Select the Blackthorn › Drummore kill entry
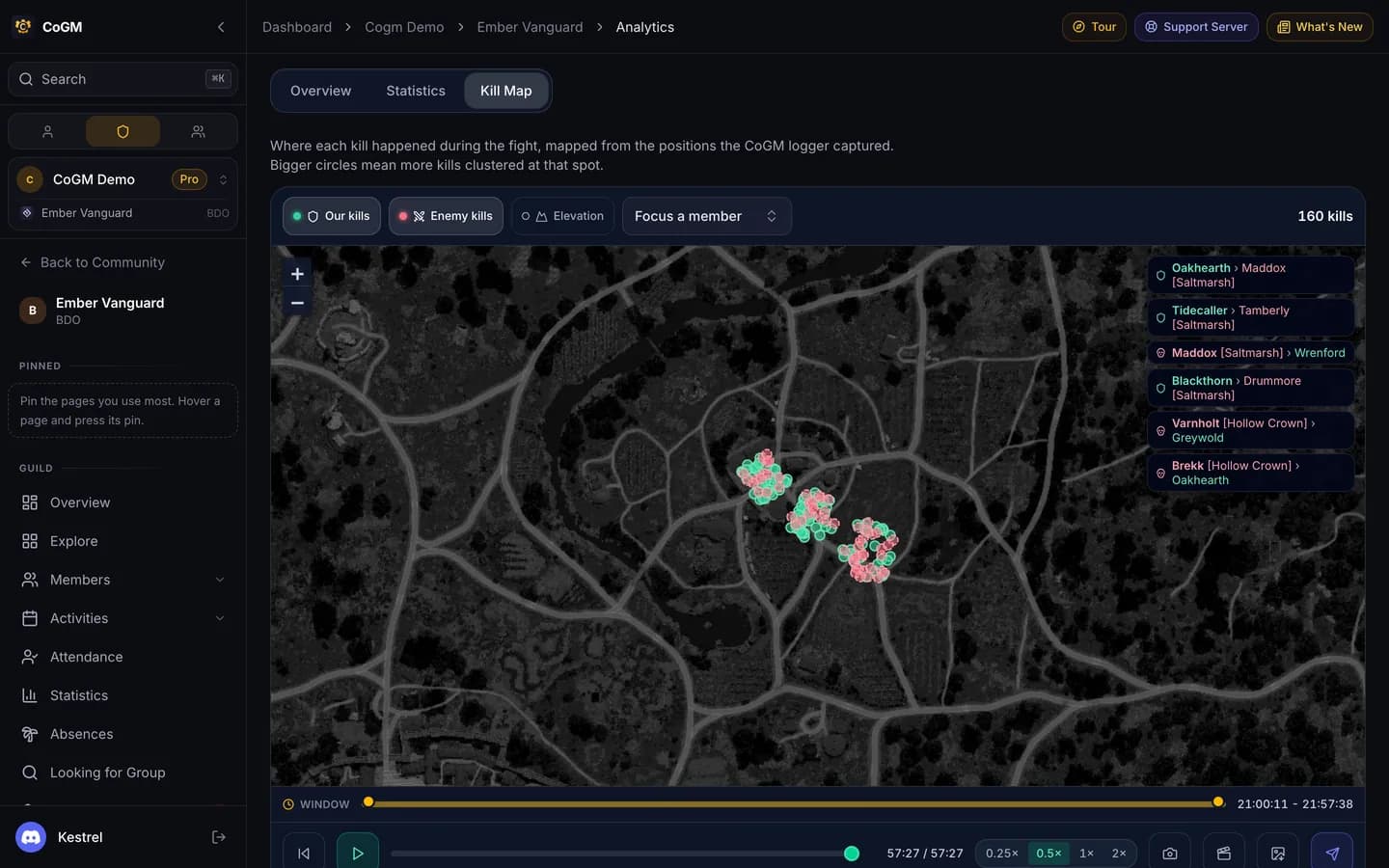The image size is (1389, 868). click(x=1251, y=388)
